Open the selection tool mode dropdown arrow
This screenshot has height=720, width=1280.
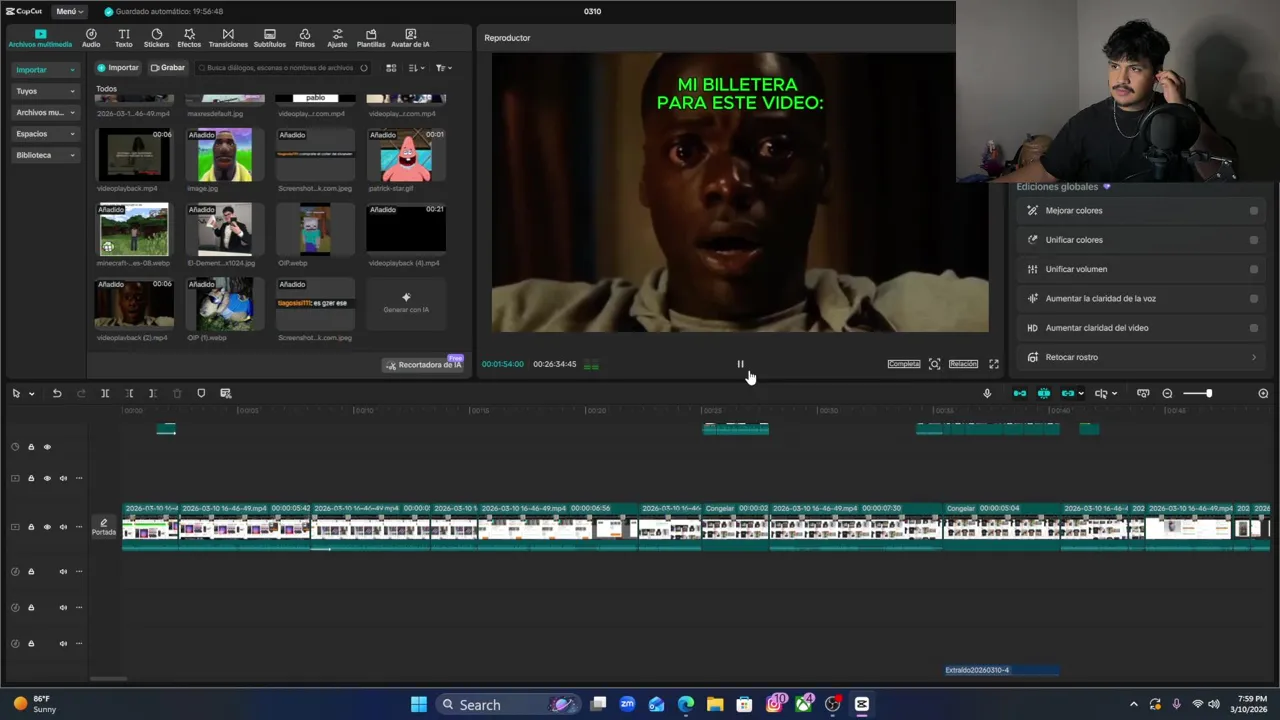[x=32, y=394]
